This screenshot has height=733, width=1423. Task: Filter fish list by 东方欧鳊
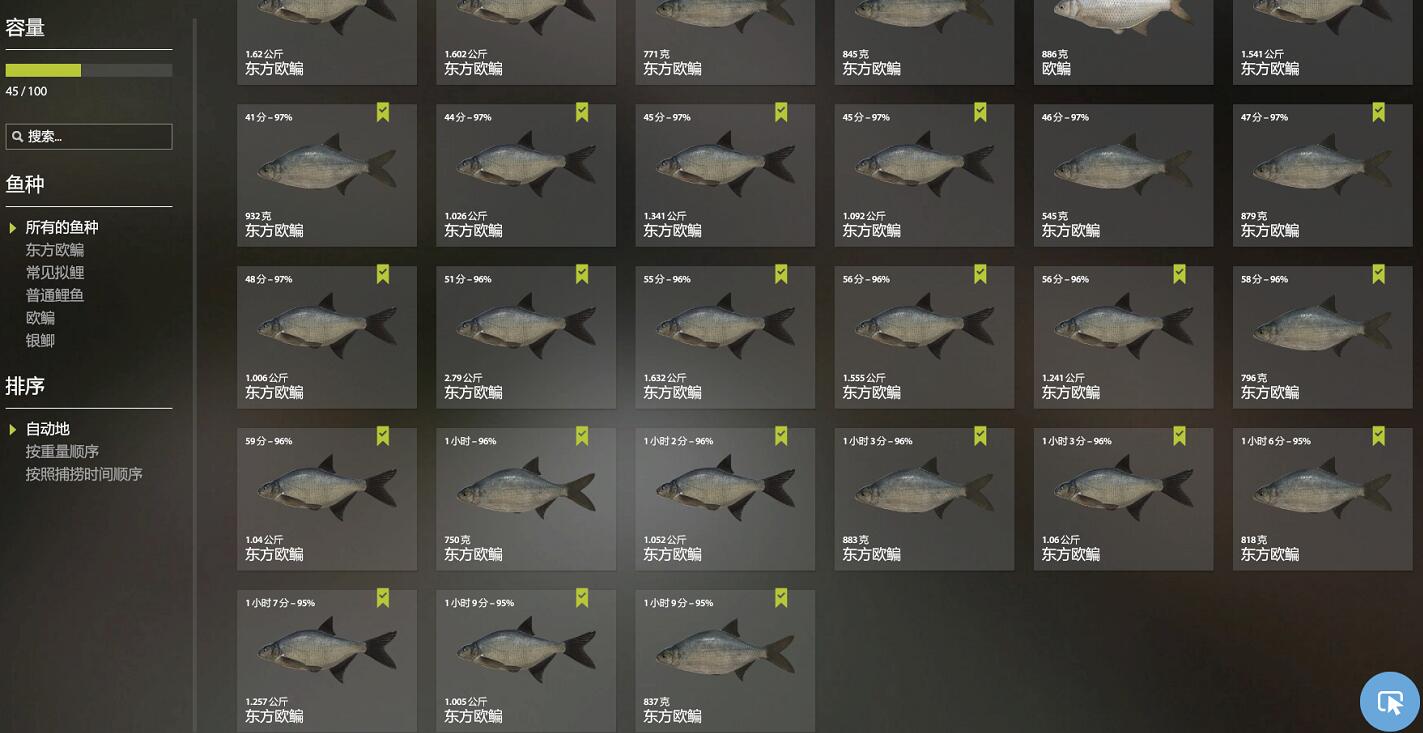[55, 250]
